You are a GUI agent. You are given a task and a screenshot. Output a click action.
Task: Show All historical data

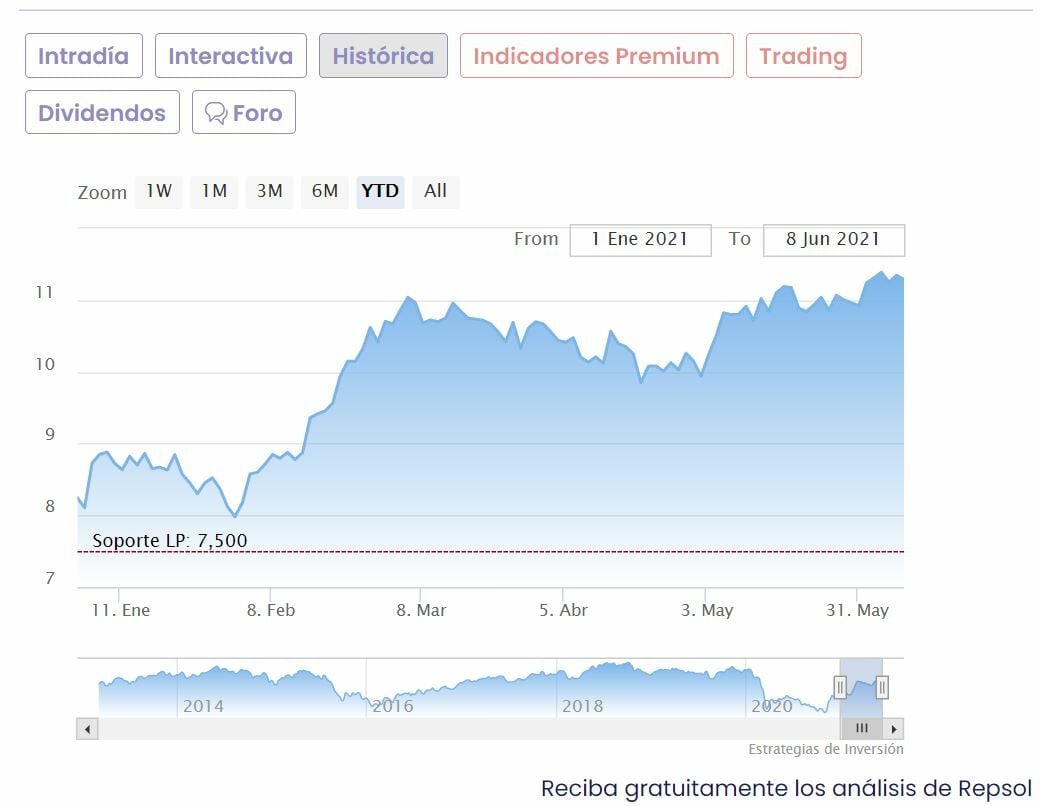point(435,190)
